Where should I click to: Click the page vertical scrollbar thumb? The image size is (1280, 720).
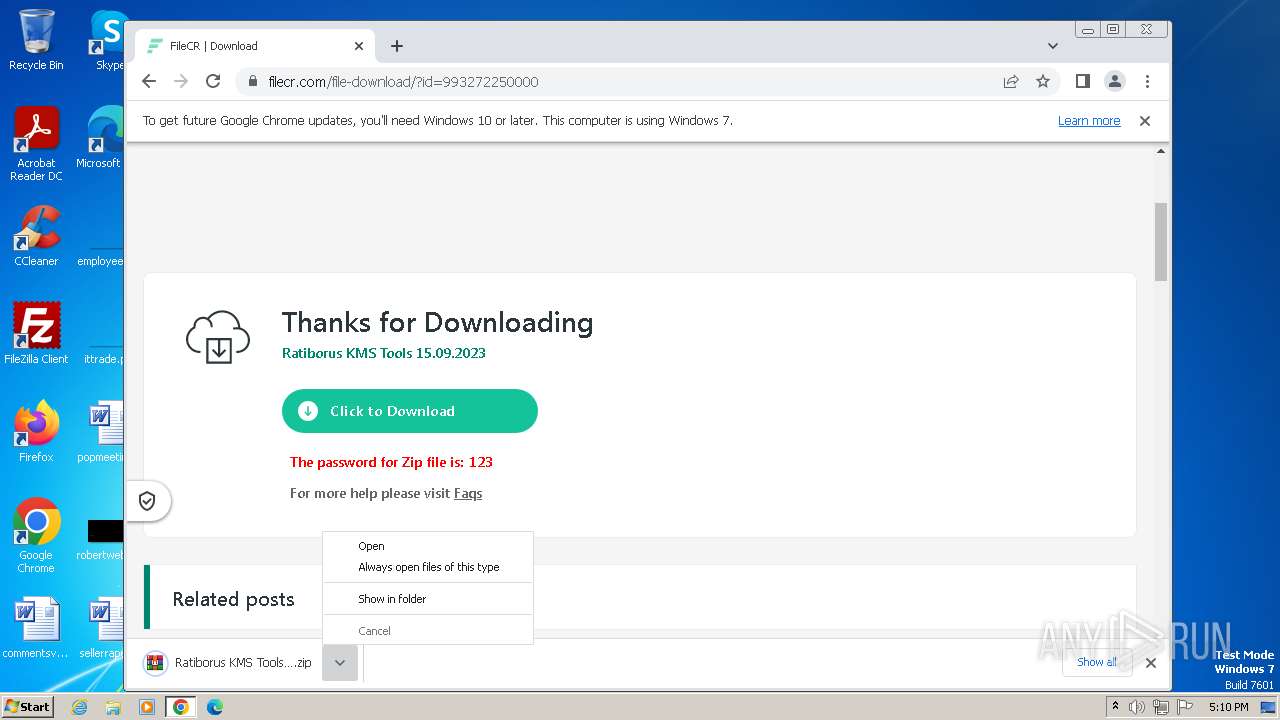(x=1161, y=241)
